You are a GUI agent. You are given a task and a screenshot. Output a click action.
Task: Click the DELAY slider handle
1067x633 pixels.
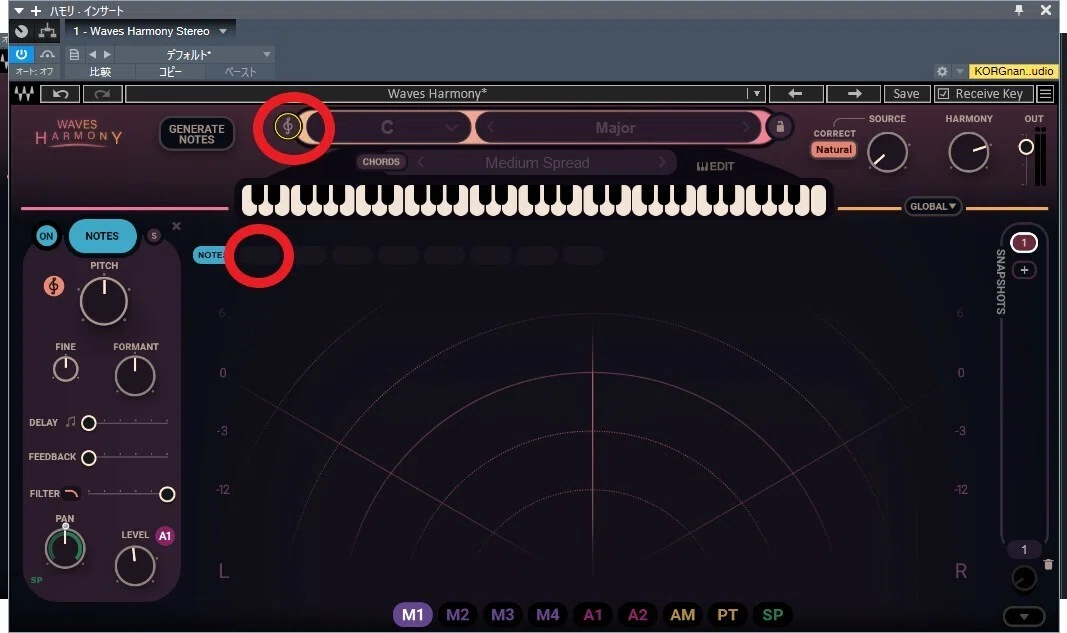pos(88,423)
